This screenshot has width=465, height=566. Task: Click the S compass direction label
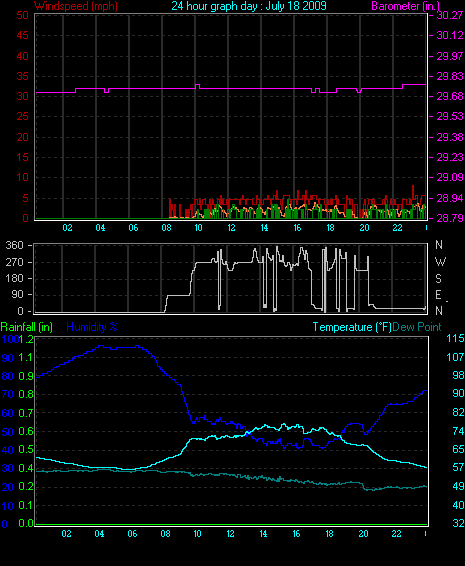439,279
